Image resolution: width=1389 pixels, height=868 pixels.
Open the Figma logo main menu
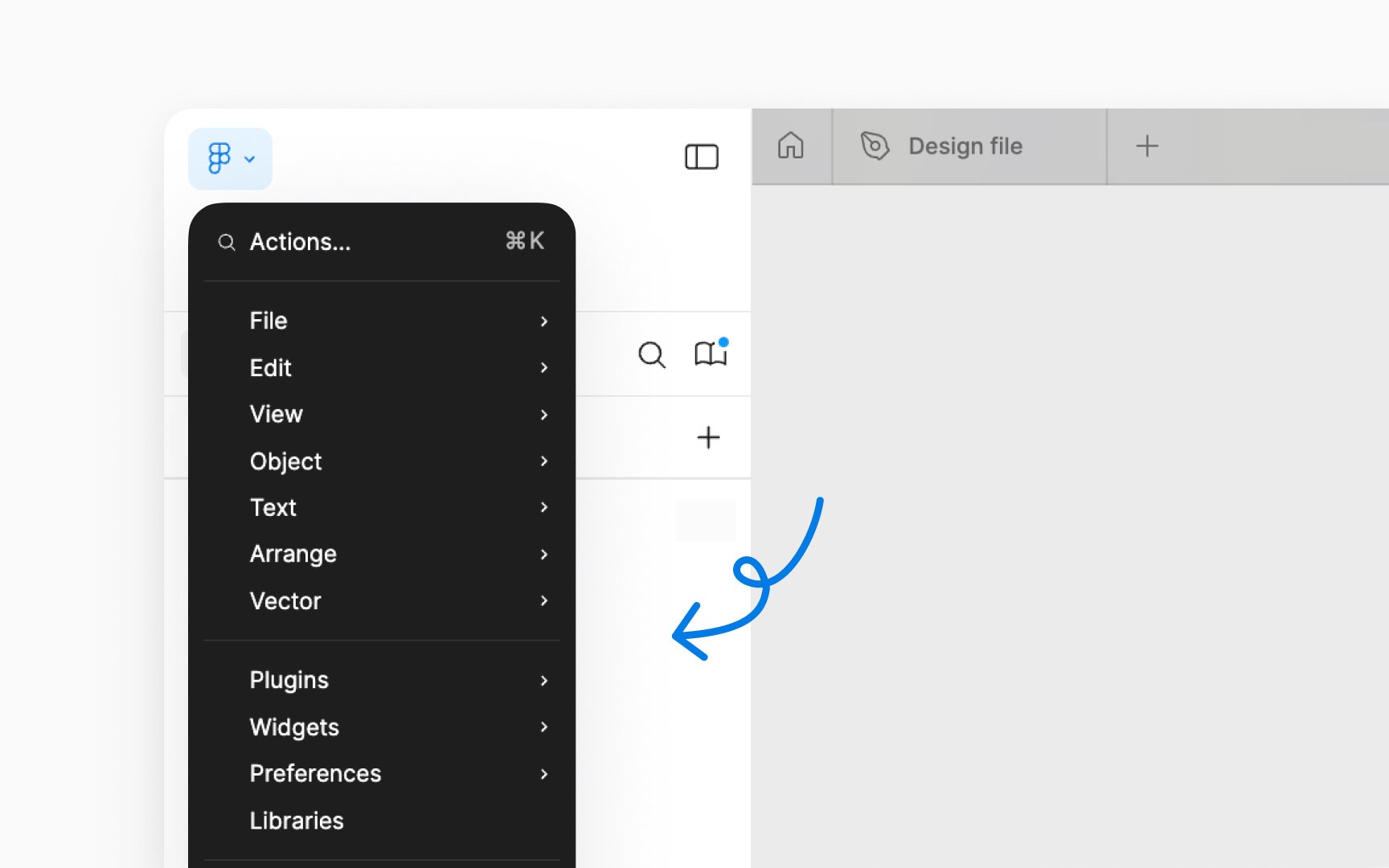pyautogui.click(x=230, y=158)
